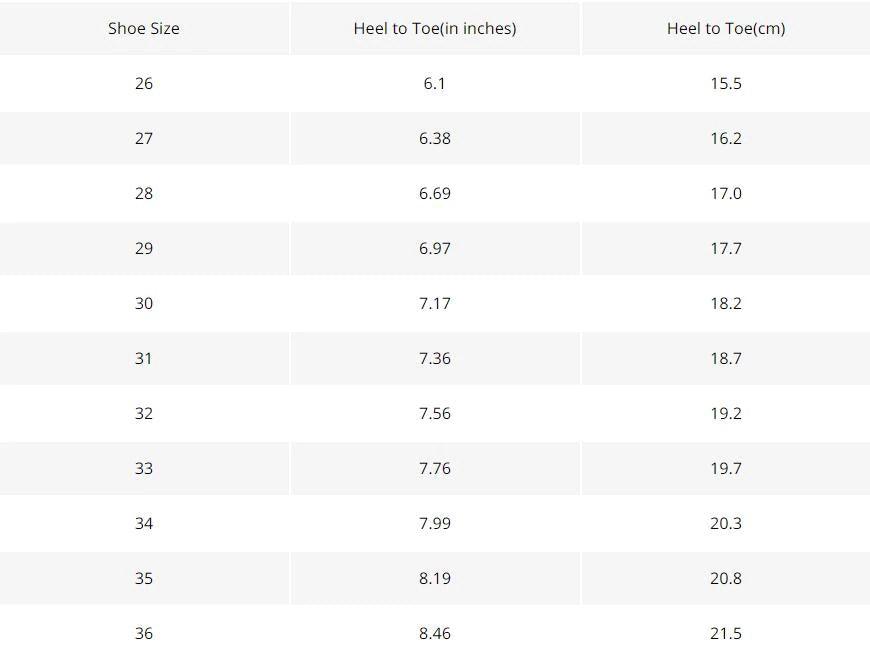Screen dimensions: 870x659
Task: Click the 21.5 cm value
Action: click(726, 633)
